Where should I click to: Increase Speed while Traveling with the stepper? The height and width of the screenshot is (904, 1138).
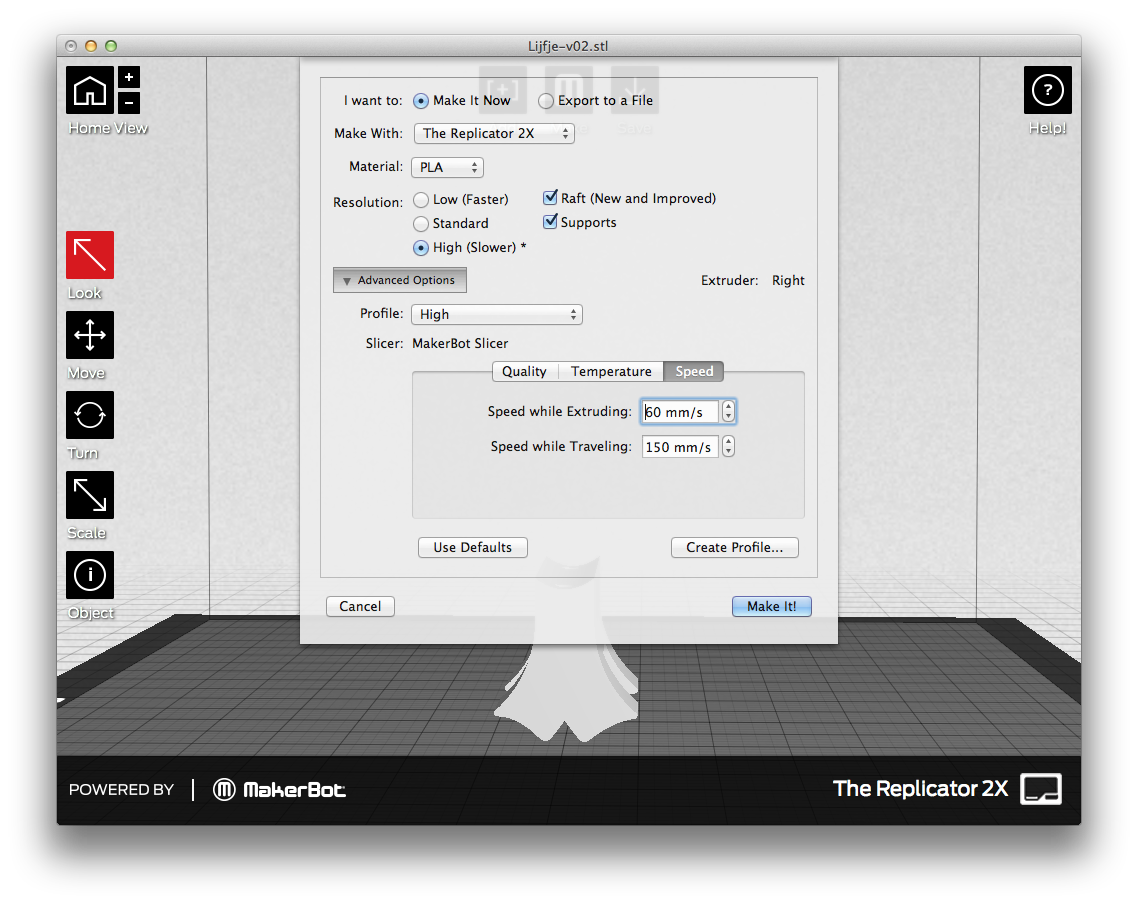pyautogui.click(x=728, y=442)
